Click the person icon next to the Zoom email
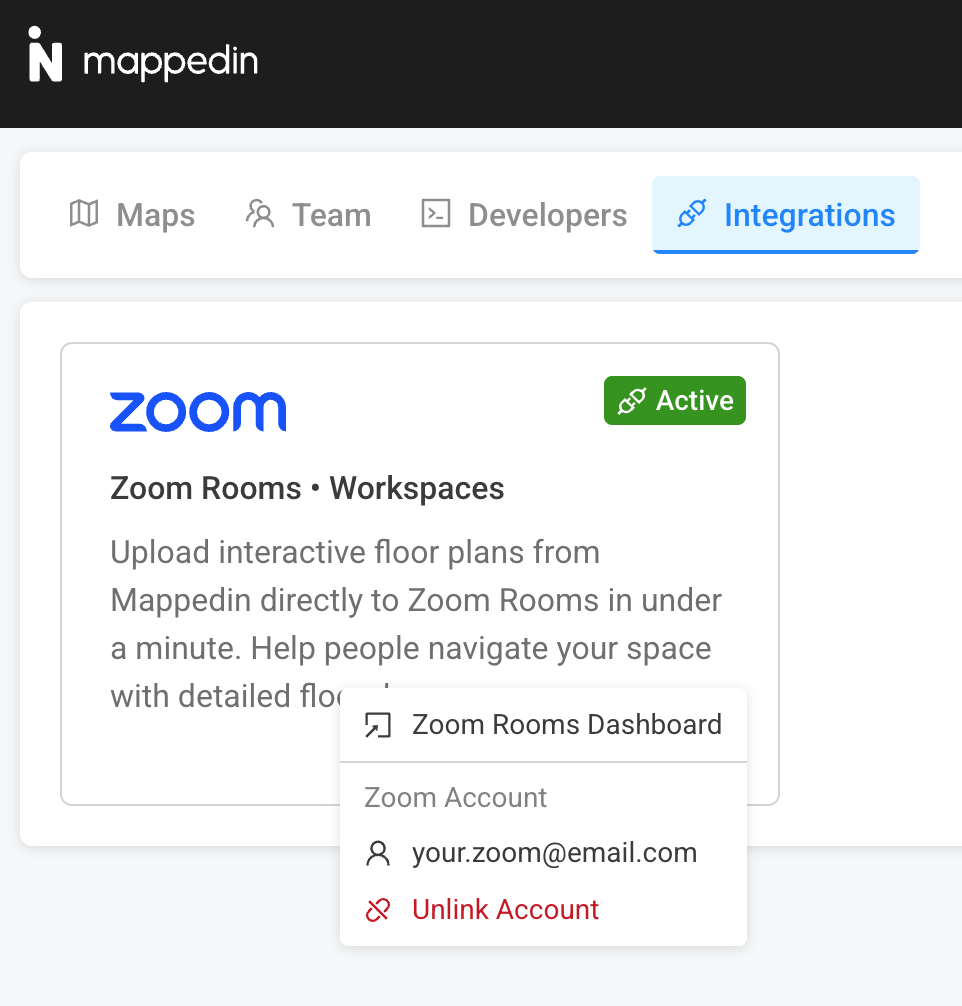The width and height of the screenshot is (962, 1006). tap(378, 853)
